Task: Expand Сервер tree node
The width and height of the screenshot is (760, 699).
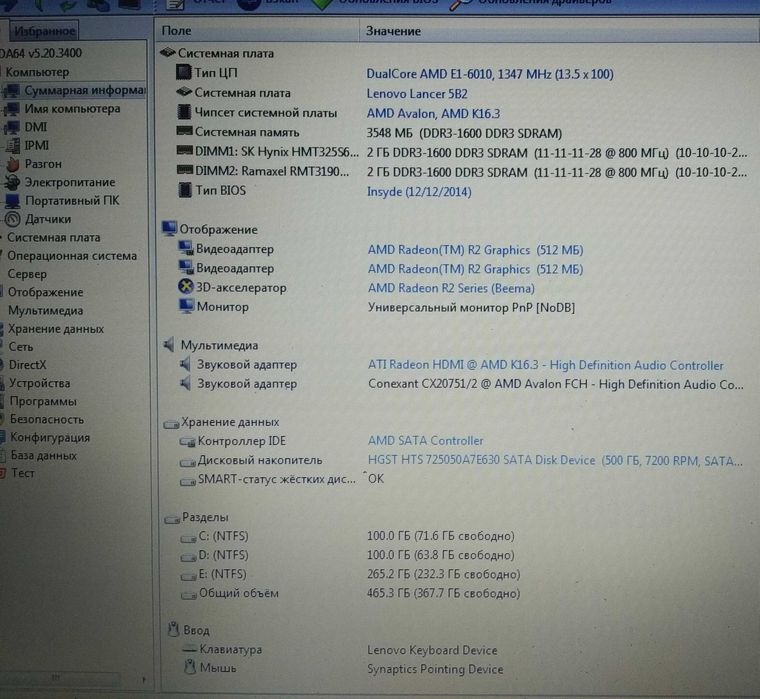Action: [27, 274]
